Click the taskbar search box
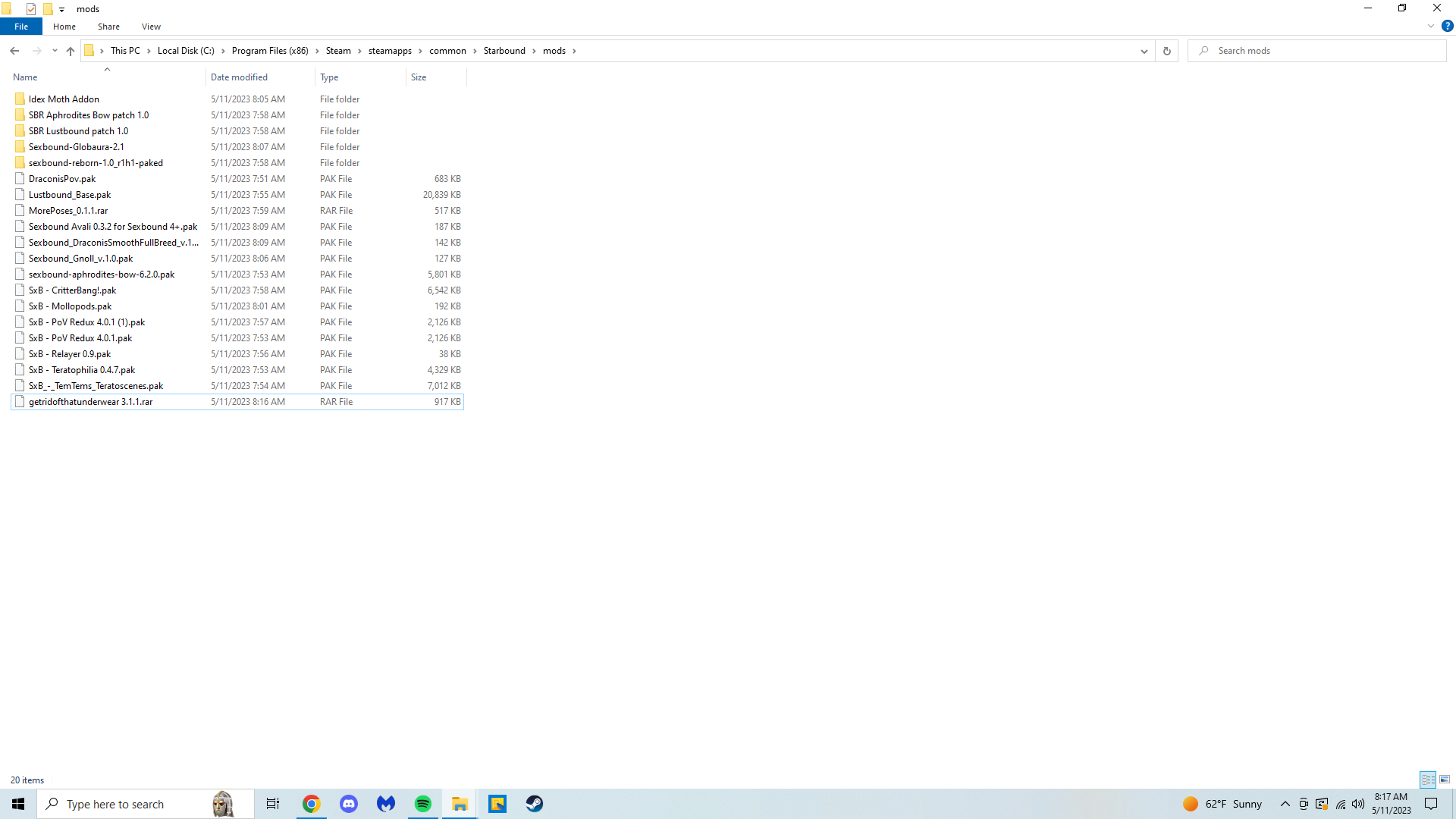Screen dimensions: 1456x819 tap(146, 804)
